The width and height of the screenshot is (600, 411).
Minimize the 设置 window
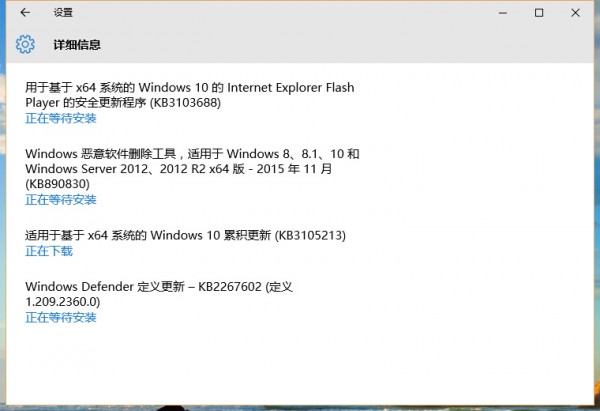coord(503,13)
